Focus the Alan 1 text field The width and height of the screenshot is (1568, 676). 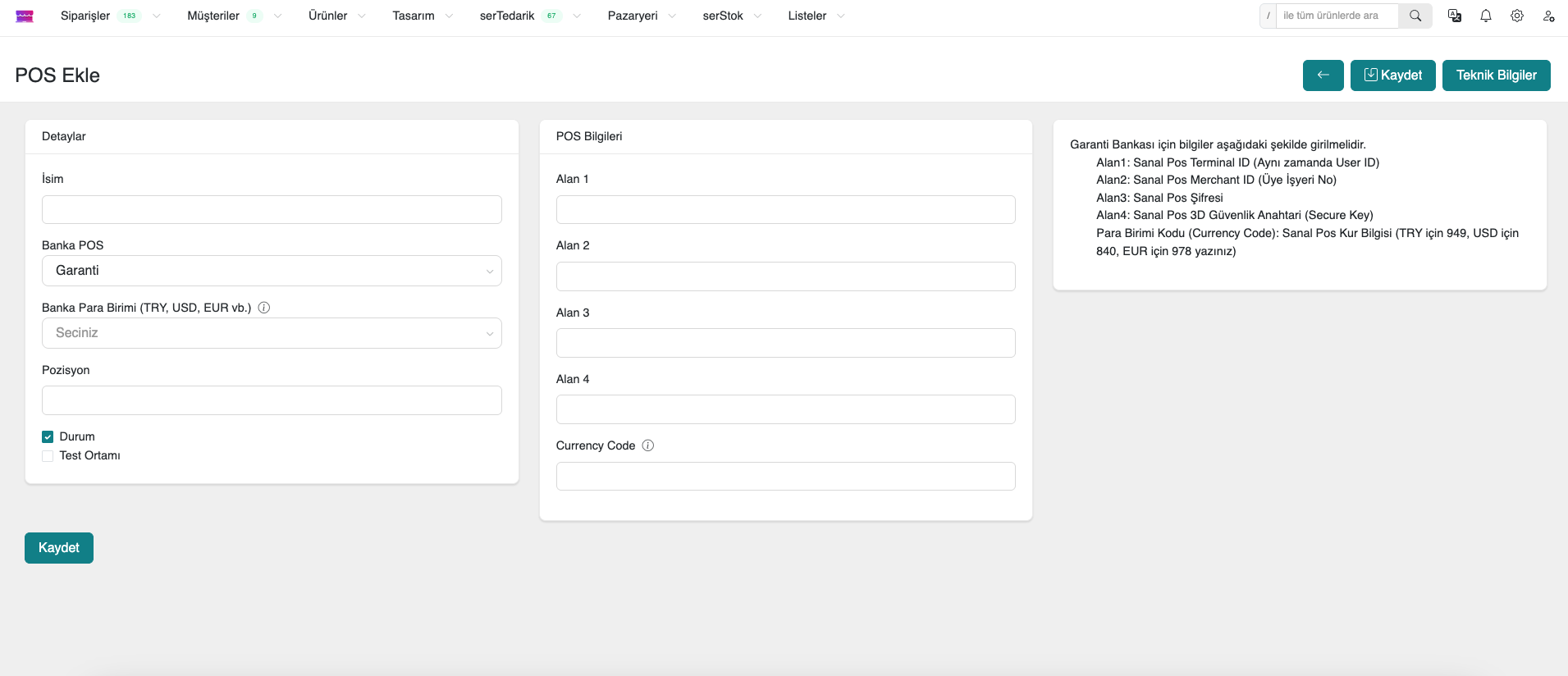785,210
